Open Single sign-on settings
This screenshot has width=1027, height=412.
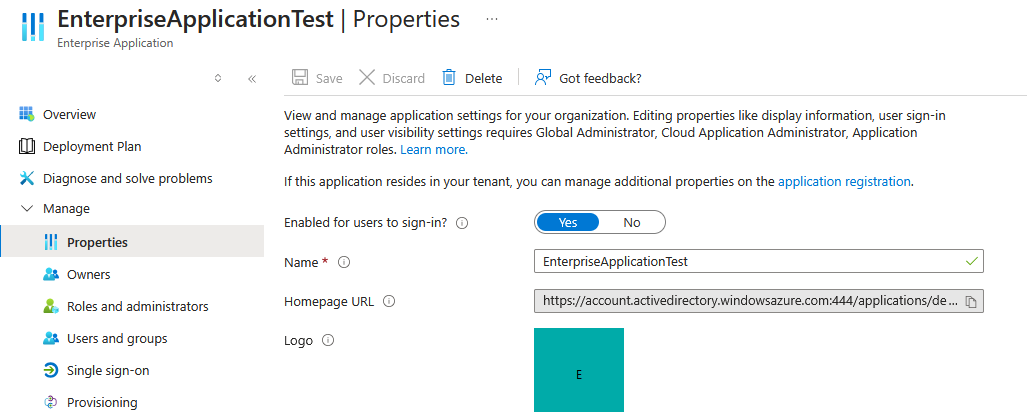click(108, 371)
